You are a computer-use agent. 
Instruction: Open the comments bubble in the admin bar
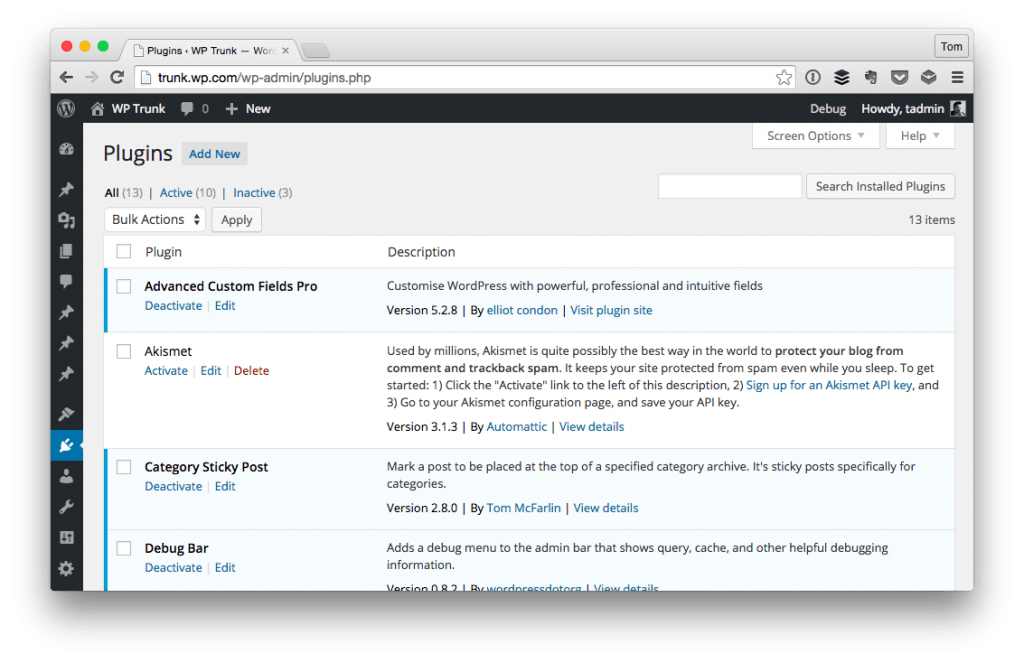187,108
